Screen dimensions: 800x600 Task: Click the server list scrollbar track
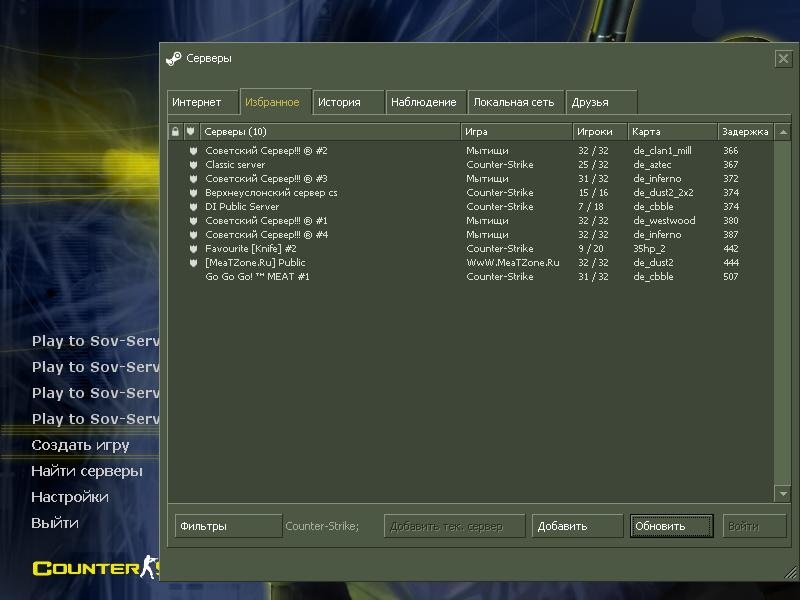[783, 313]
